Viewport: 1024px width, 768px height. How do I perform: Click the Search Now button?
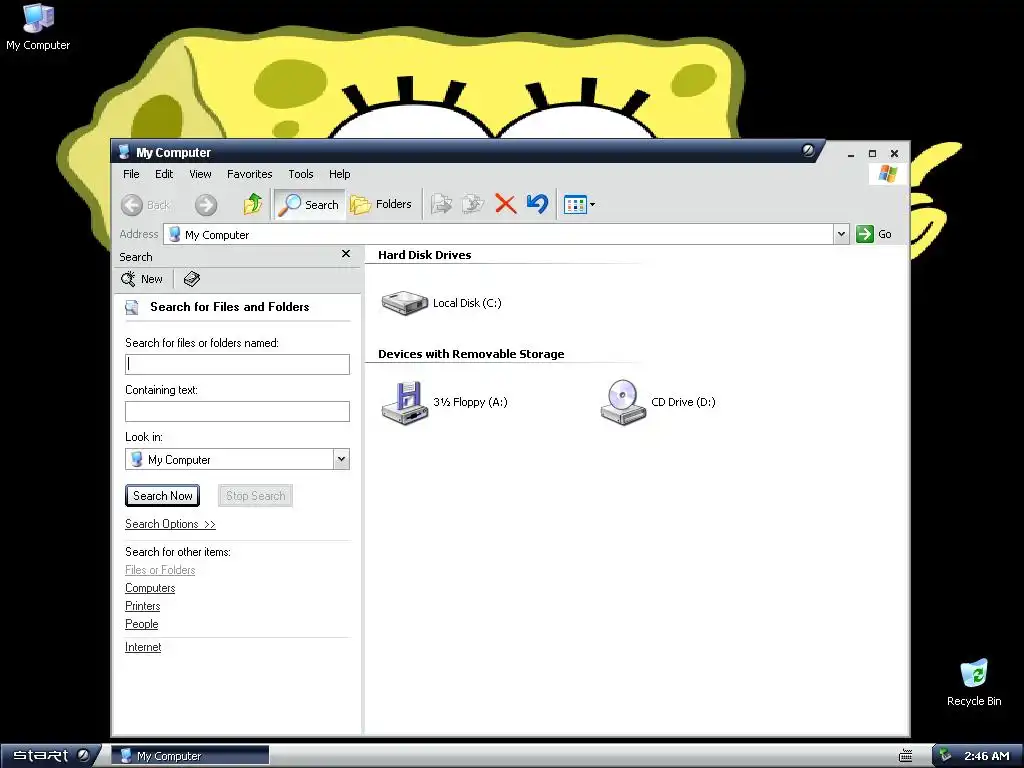coord(163,496)
